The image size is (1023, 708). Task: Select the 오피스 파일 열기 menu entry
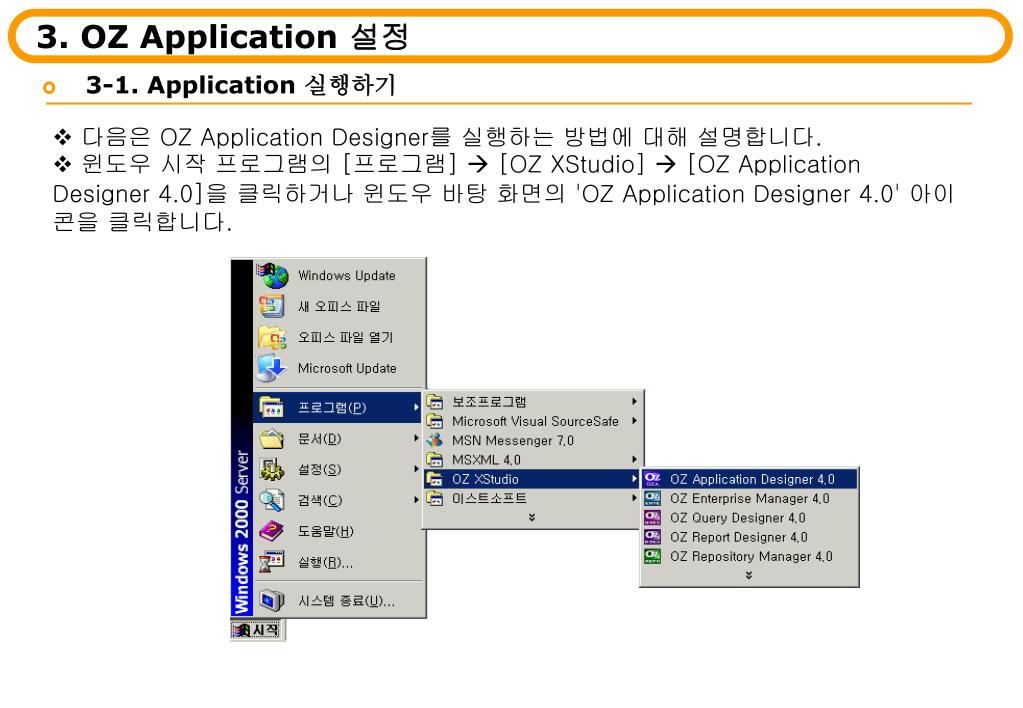tap(339, 337)
